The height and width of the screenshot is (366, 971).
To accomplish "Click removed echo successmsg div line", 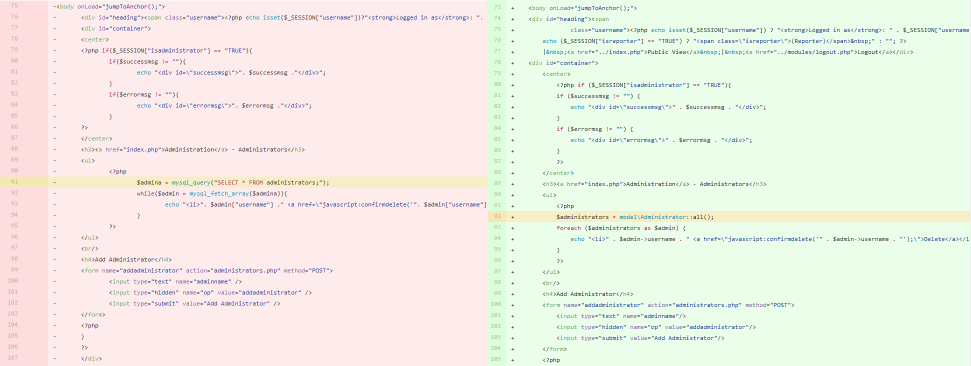I will [231, 72].
